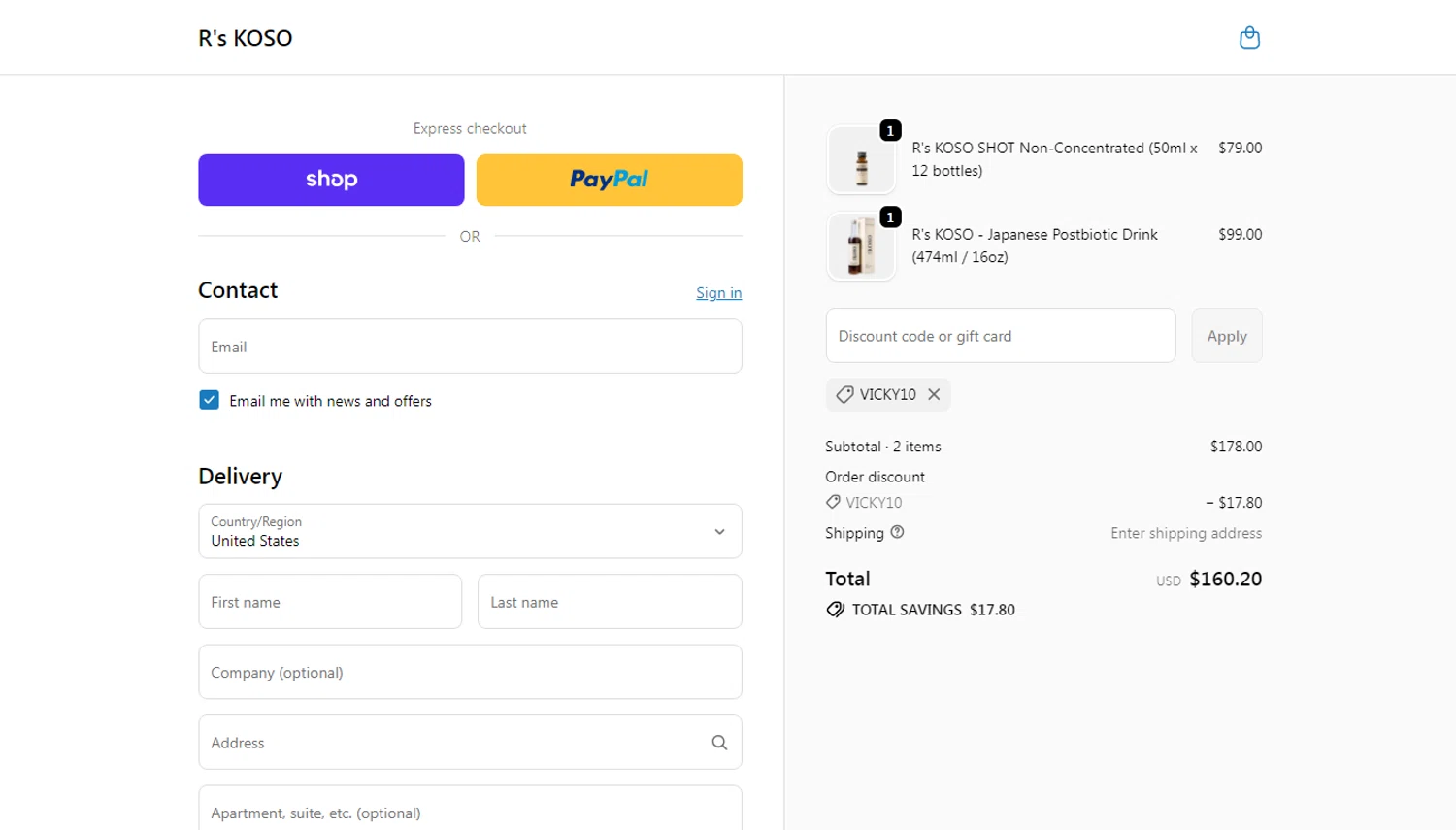
Task: Focus the Company (optional) field
Action: point(470,672)
